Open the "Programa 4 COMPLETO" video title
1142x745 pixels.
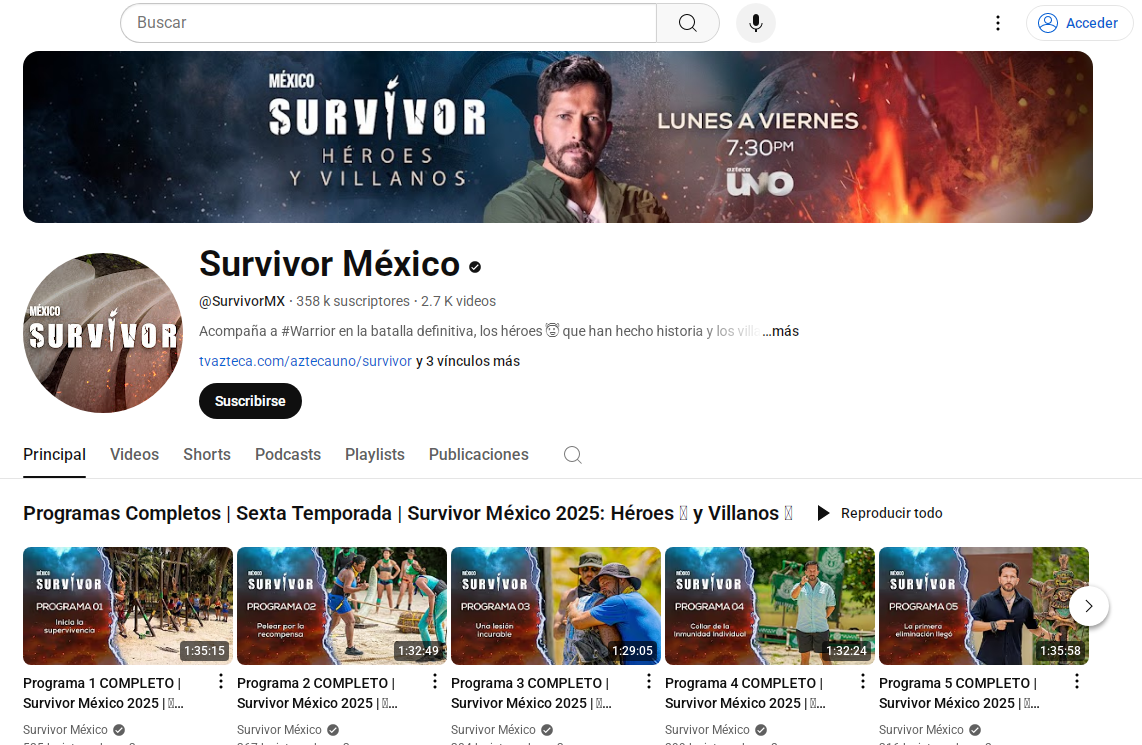coord(746,693)
